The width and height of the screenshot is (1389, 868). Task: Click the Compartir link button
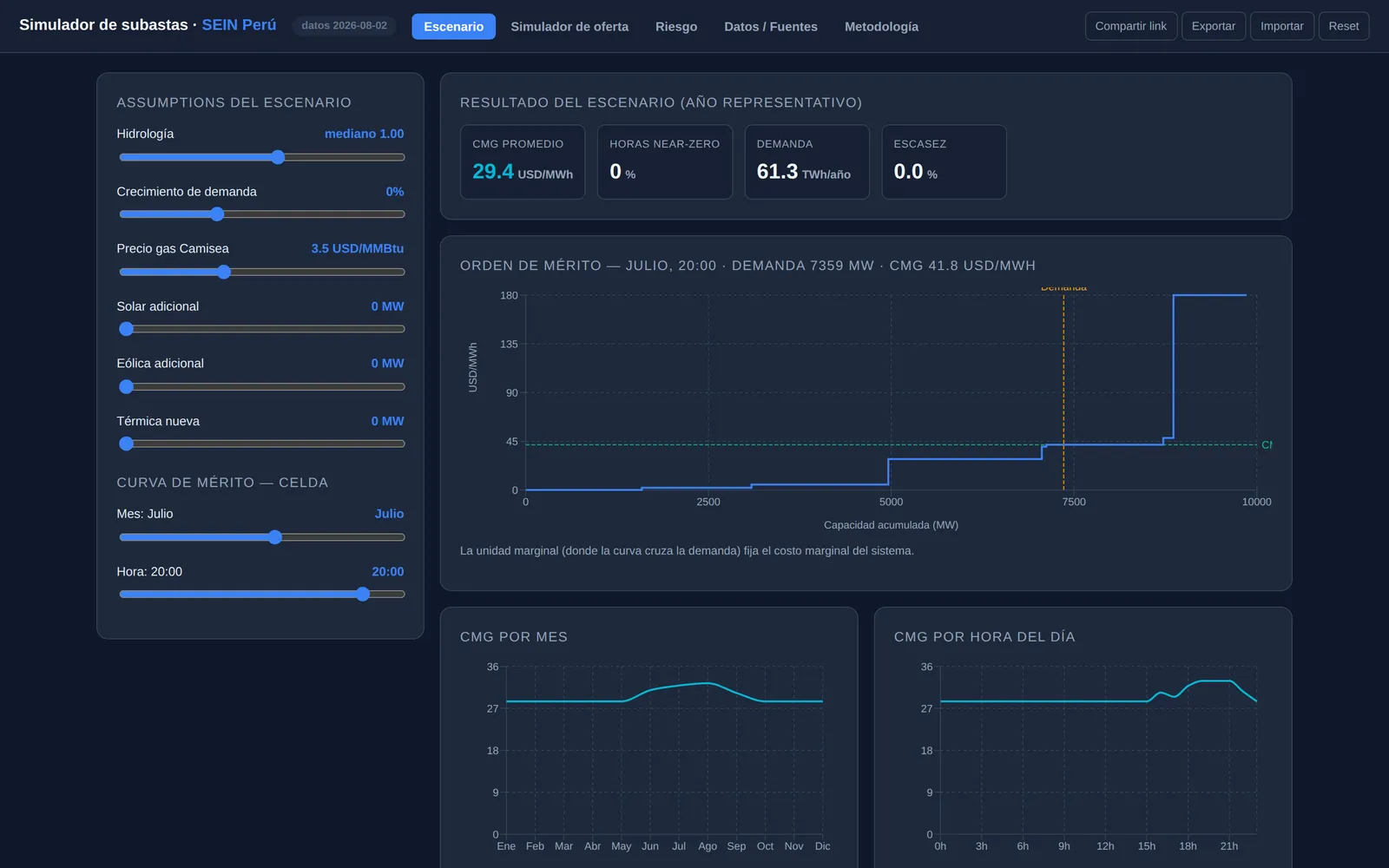tap(1130, 26)
